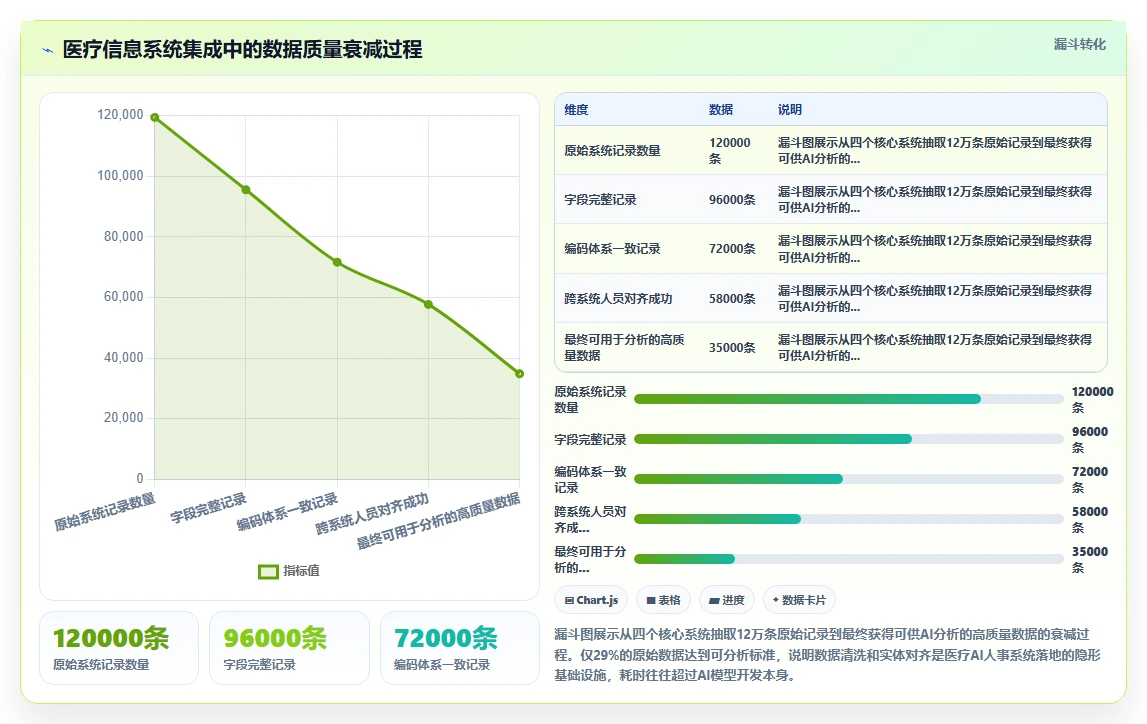Click the final 35000 data point on chart
Image resolution: width=1147 pixels, height=724 pixels.
tap(519, 374)
